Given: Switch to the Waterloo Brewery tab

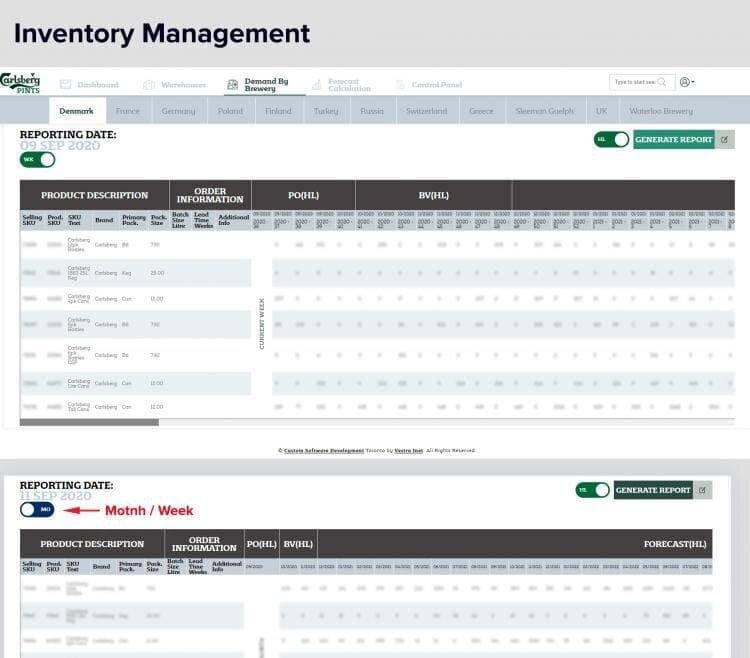Looking at the screenshot, I should [661, 111].
